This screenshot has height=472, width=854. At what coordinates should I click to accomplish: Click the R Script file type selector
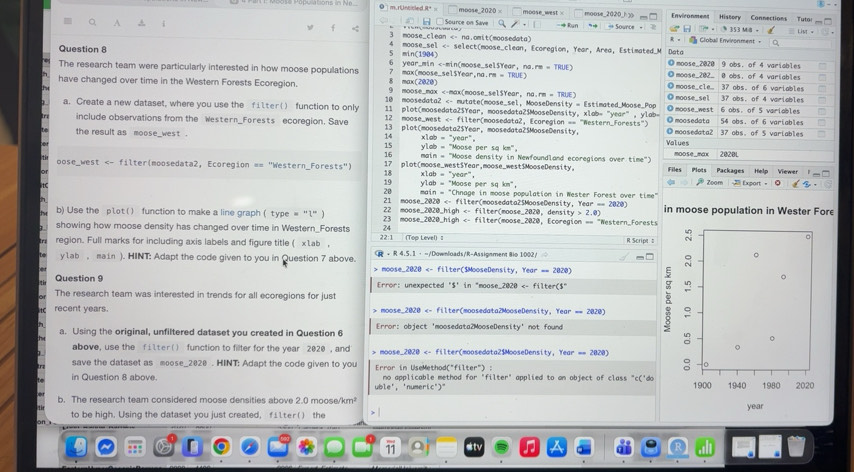[x=638, y=240]
